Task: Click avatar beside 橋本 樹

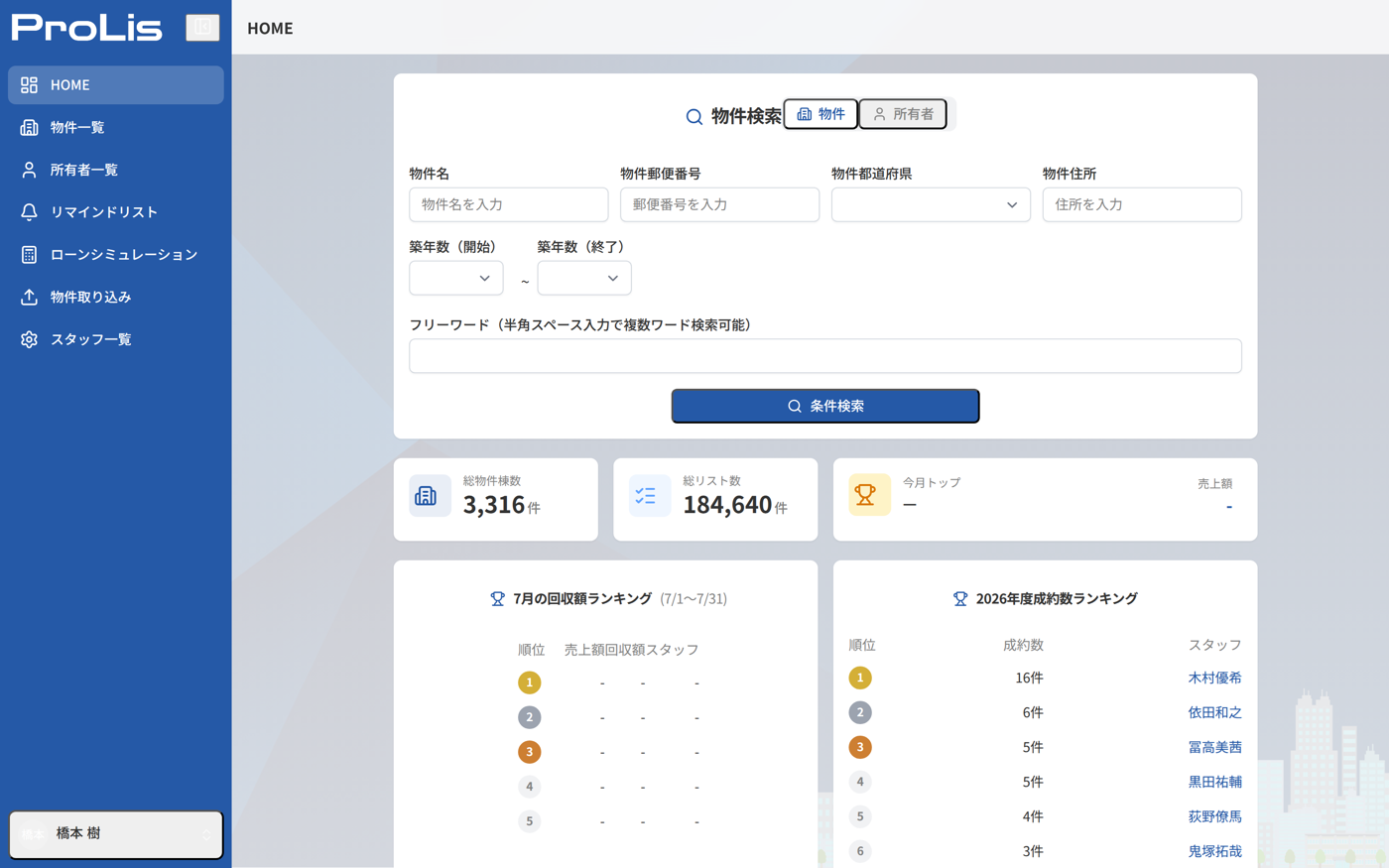Action: point(34,834)
